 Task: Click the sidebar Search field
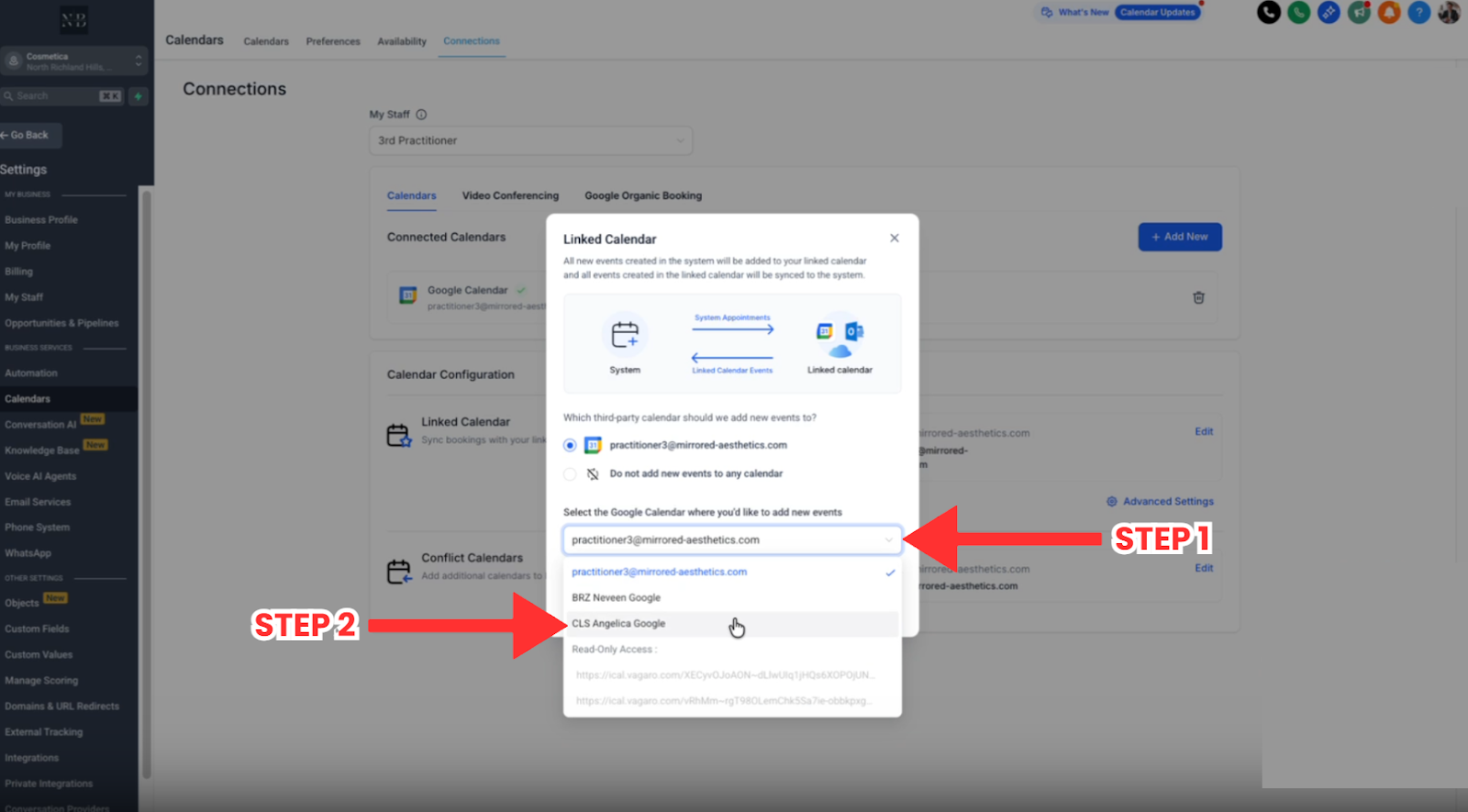pyautogui.click(x=62, y=95)
